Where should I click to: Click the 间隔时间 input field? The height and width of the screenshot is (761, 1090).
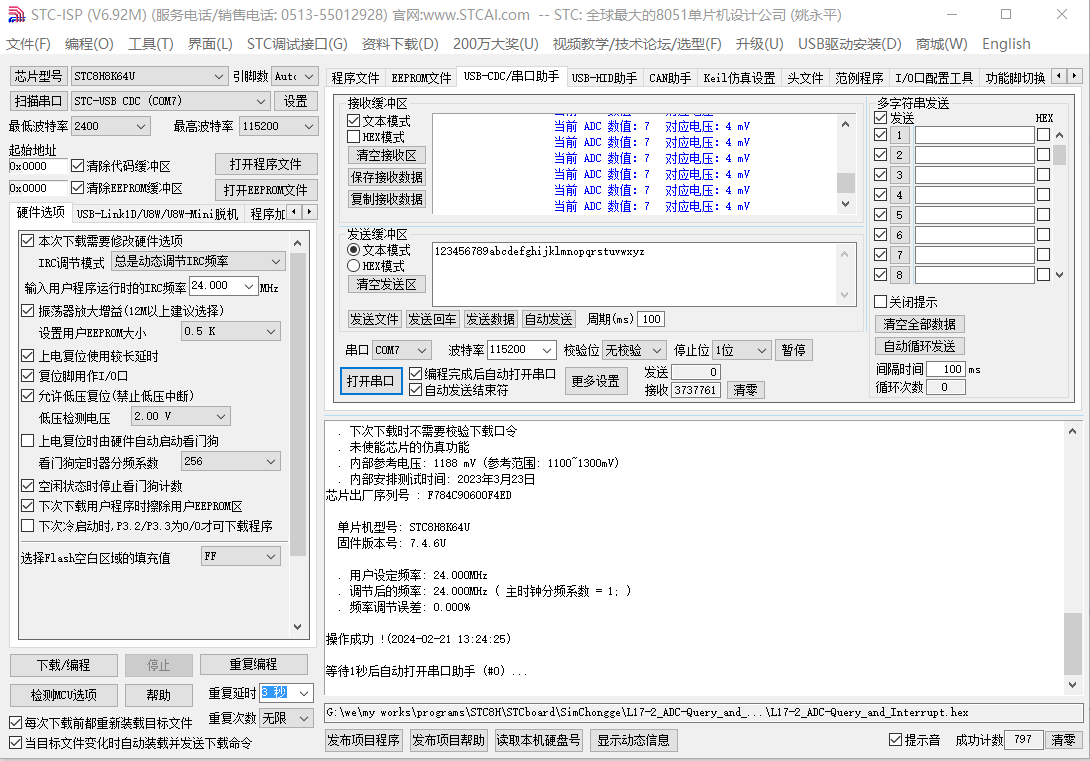[945, 369]
